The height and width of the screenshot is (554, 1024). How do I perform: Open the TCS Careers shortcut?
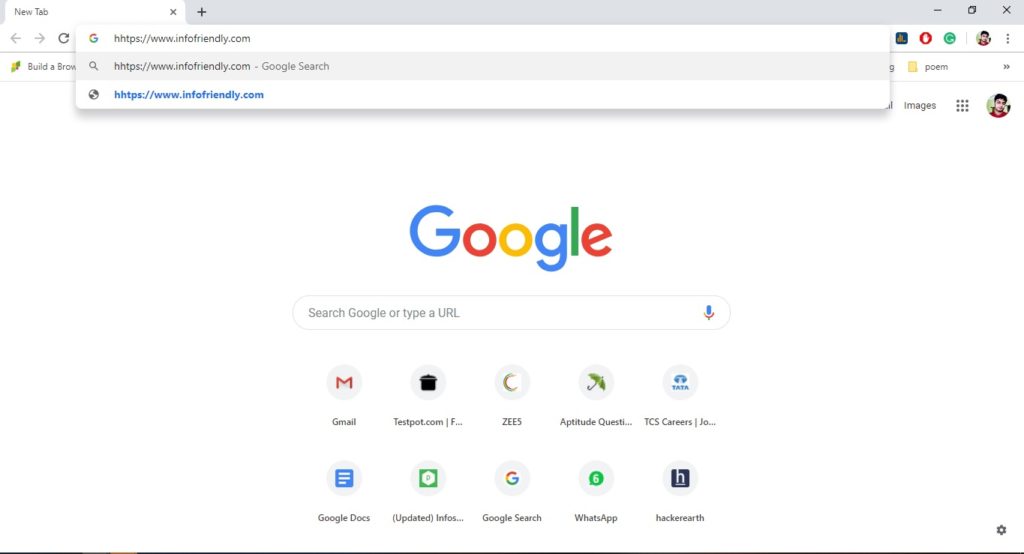[x=680, y=395]
